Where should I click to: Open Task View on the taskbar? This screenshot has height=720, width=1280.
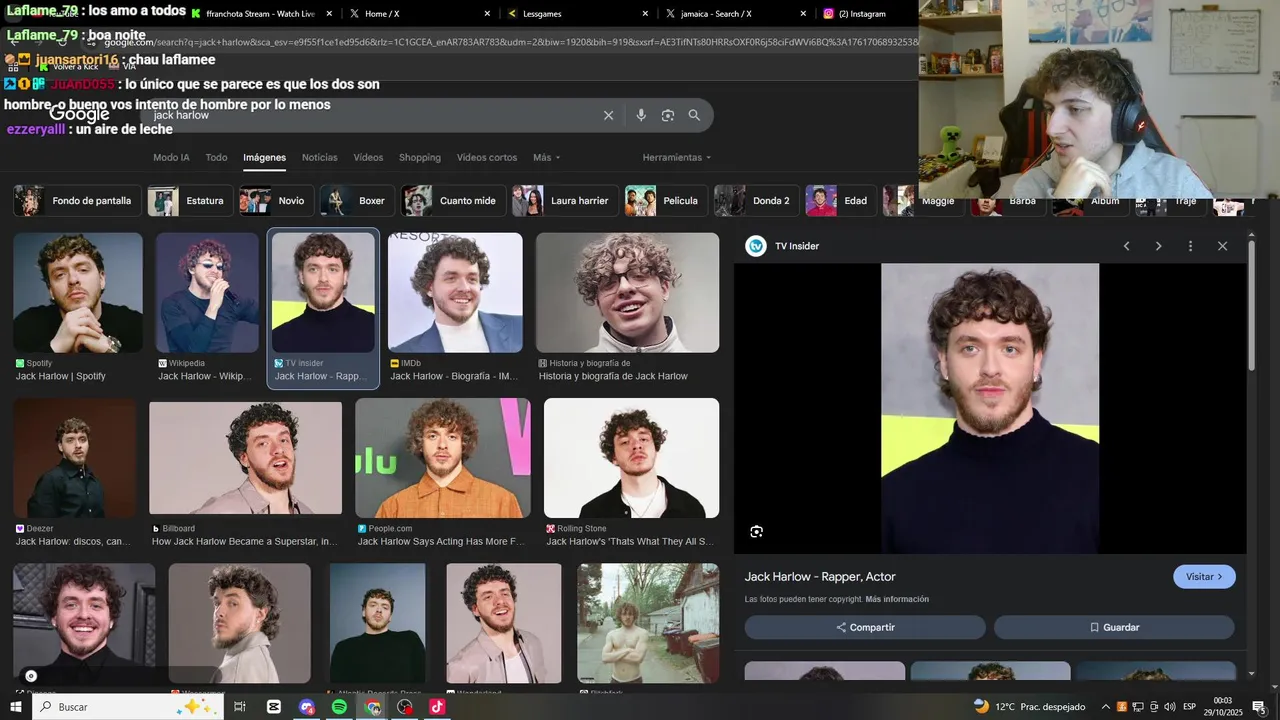pyautogui.click(x=240, y=707)
